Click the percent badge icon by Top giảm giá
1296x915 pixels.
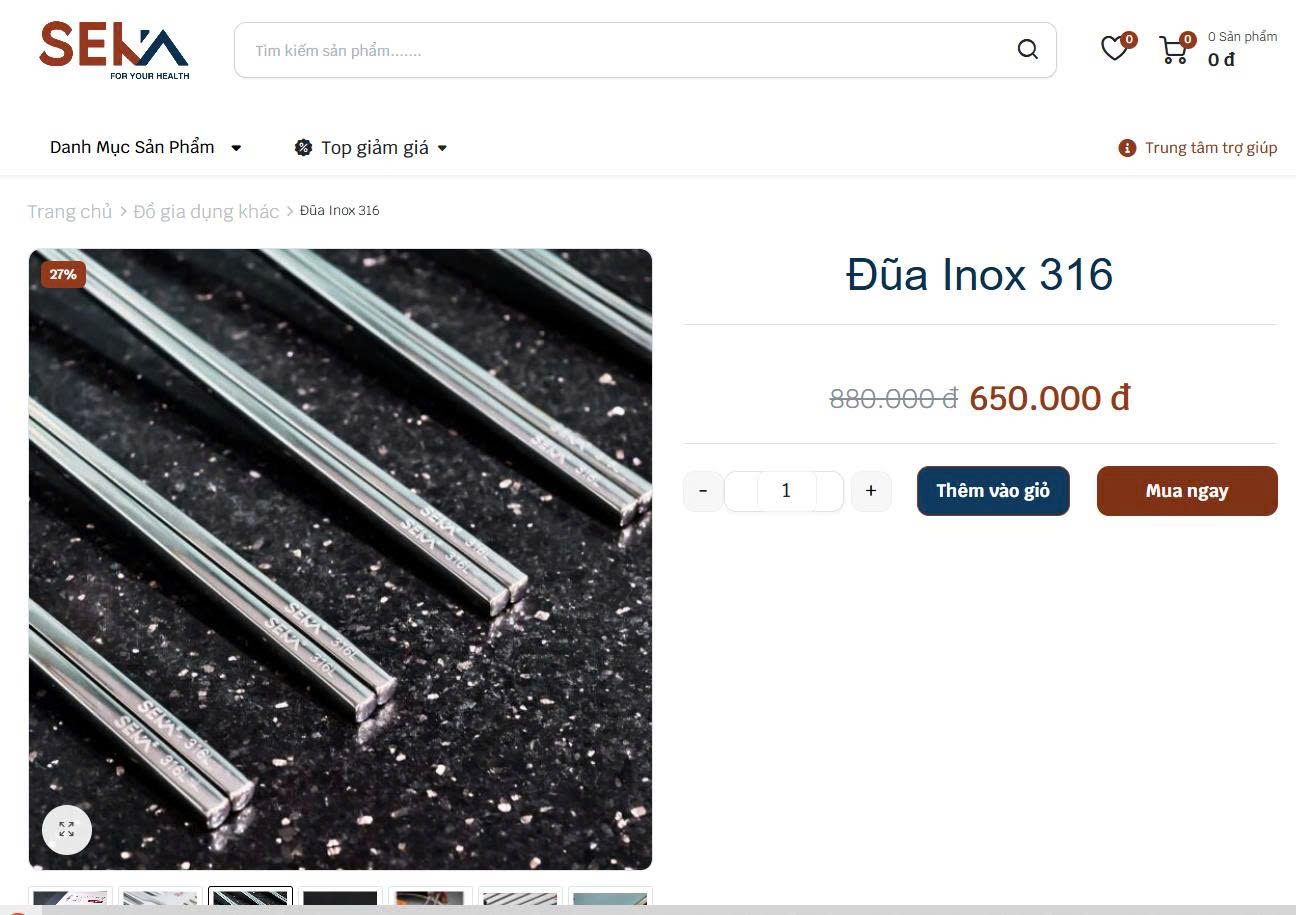(x=303, y=148)
